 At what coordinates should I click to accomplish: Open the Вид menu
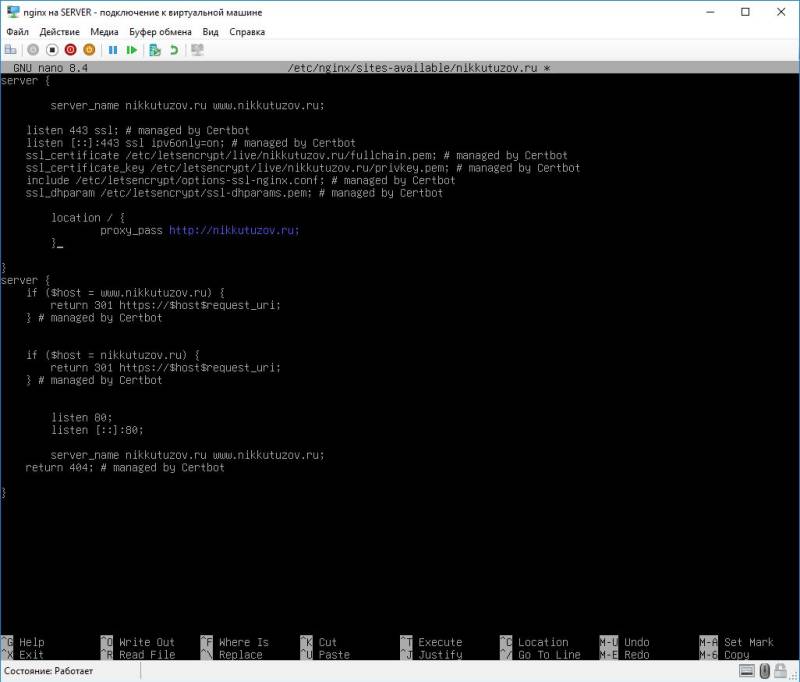(x=212, y=31)
